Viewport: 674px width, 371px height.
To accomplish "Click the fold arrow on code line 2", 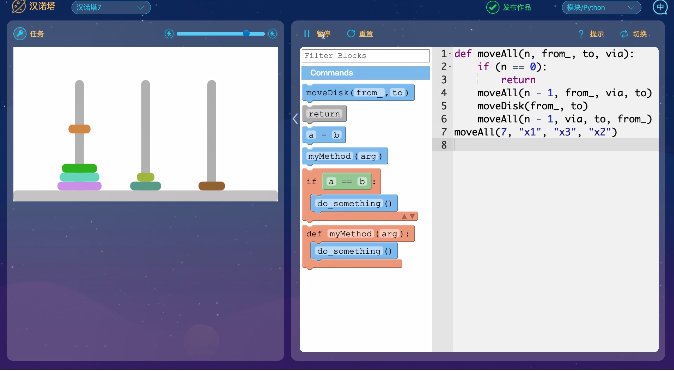I will pyautogui.click(x=450, y=67).
